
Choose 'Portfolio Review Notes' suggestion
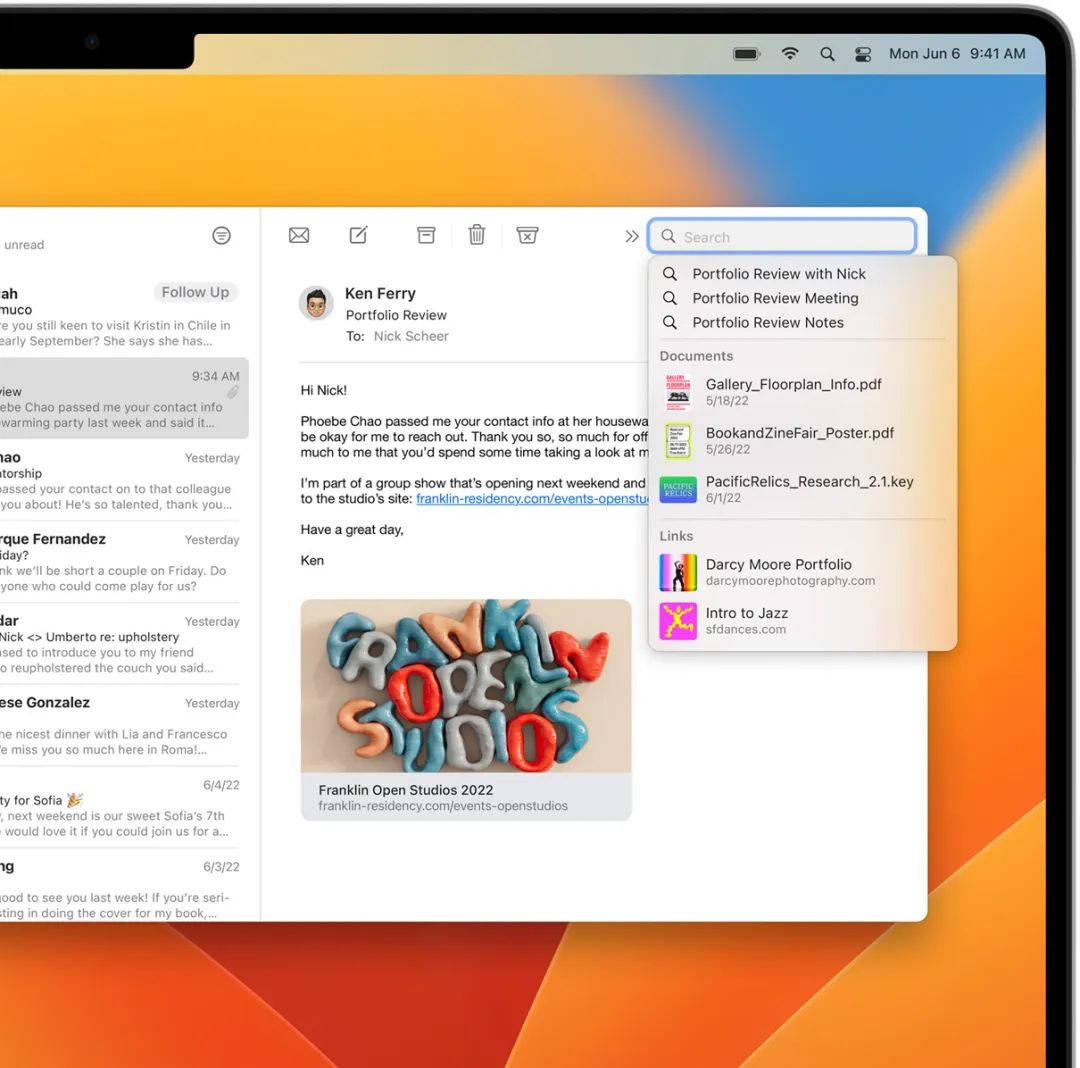tap(767, 322)
